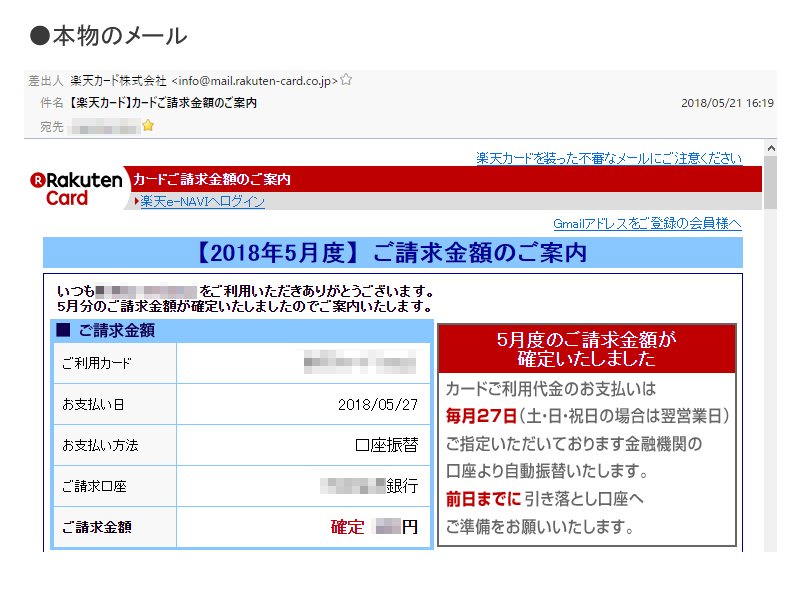Click sender address info@mail.rakuten-card.co.jp
This screenshot has height=600, width=800.
pos(255,81)
